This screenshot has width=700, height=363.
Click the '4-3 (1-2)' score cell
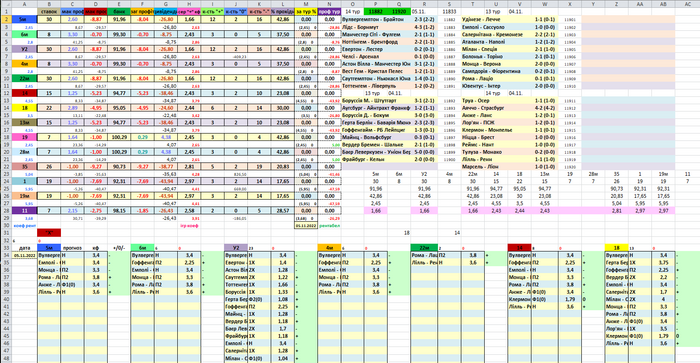424,27
